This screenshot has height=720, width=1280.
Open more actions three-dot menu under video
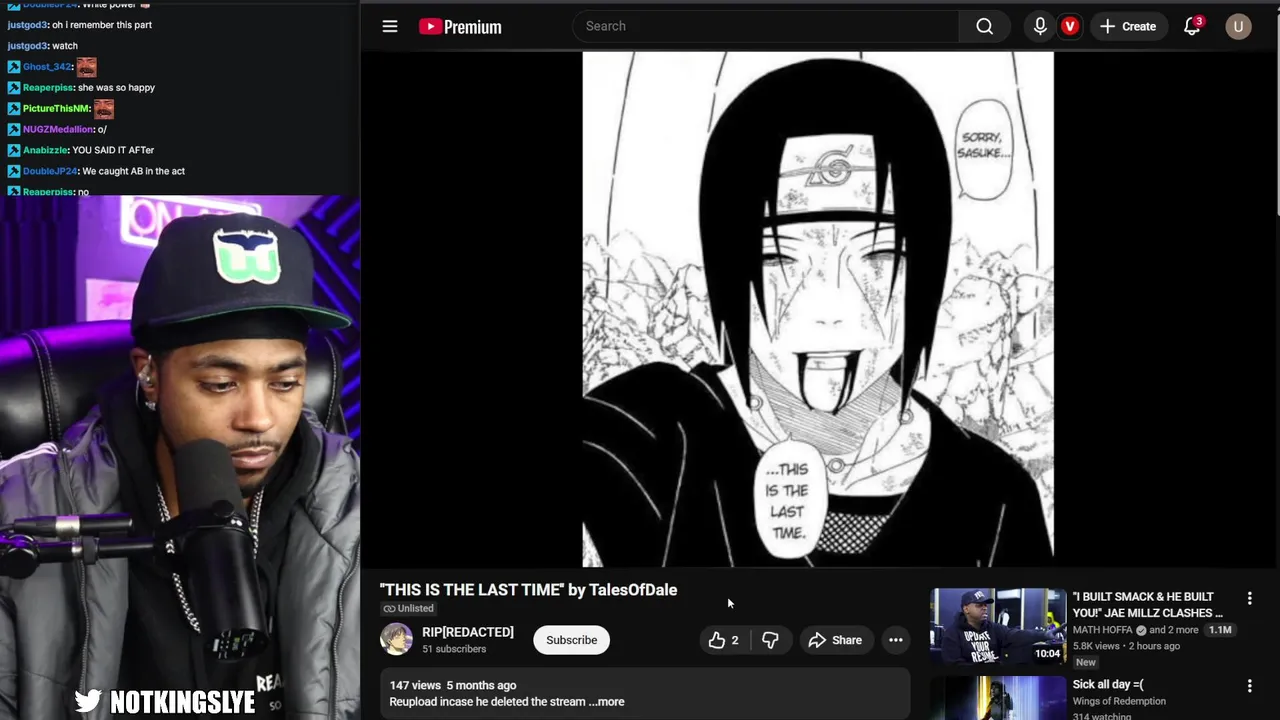[x=896, y=640]
